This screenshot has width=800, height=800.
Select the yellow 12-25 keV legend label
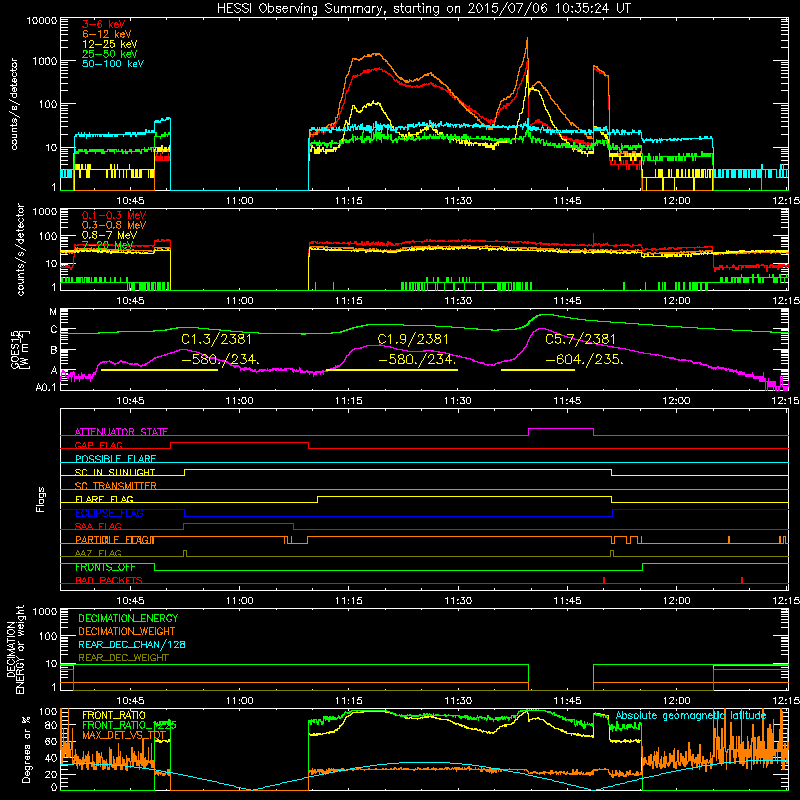(x=110, y=44)
